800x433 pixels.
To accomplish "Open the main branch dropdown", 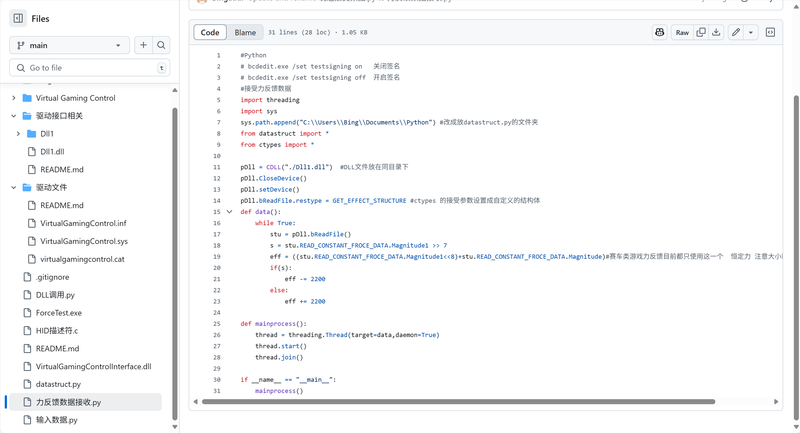I will point(69,45).
